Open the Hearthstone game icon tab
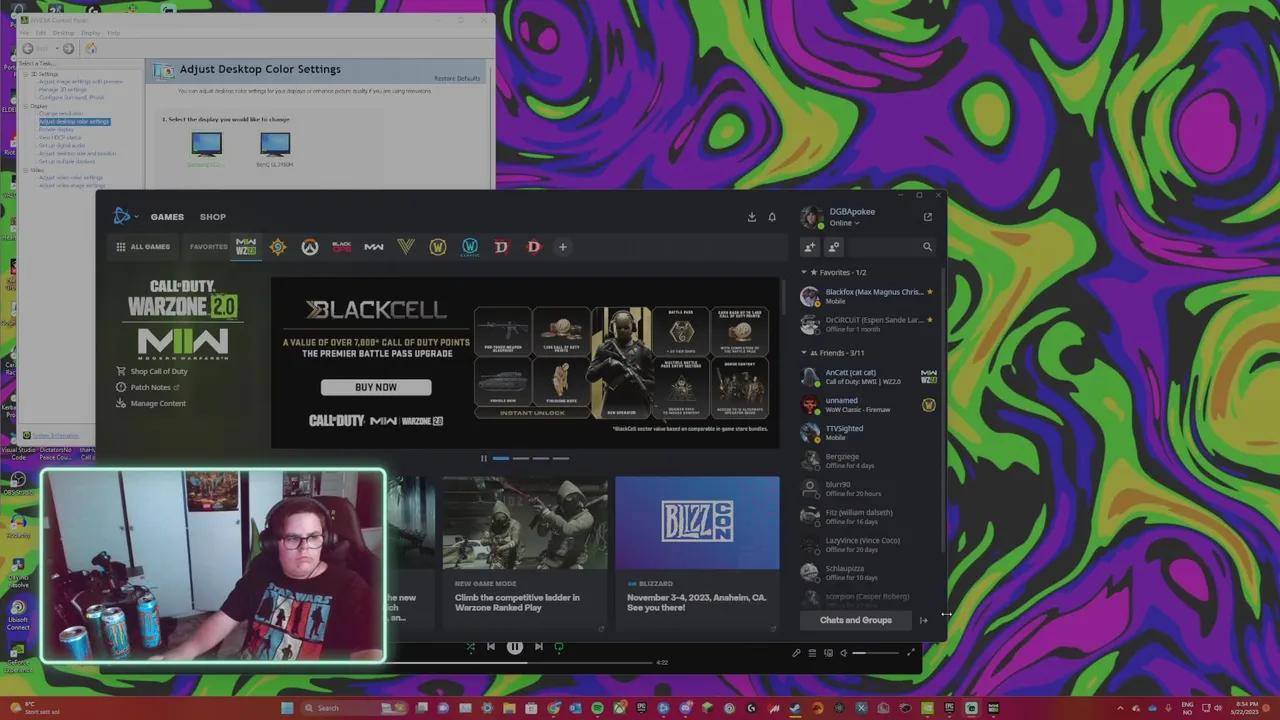Image resolution: width=1280 pixels, height=720 pixels. pyautogui.click(x=278, y=247)
